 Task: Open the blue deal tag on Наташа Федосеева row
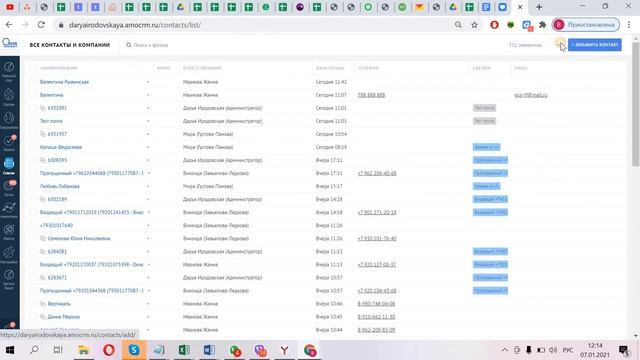coord(487,147)
